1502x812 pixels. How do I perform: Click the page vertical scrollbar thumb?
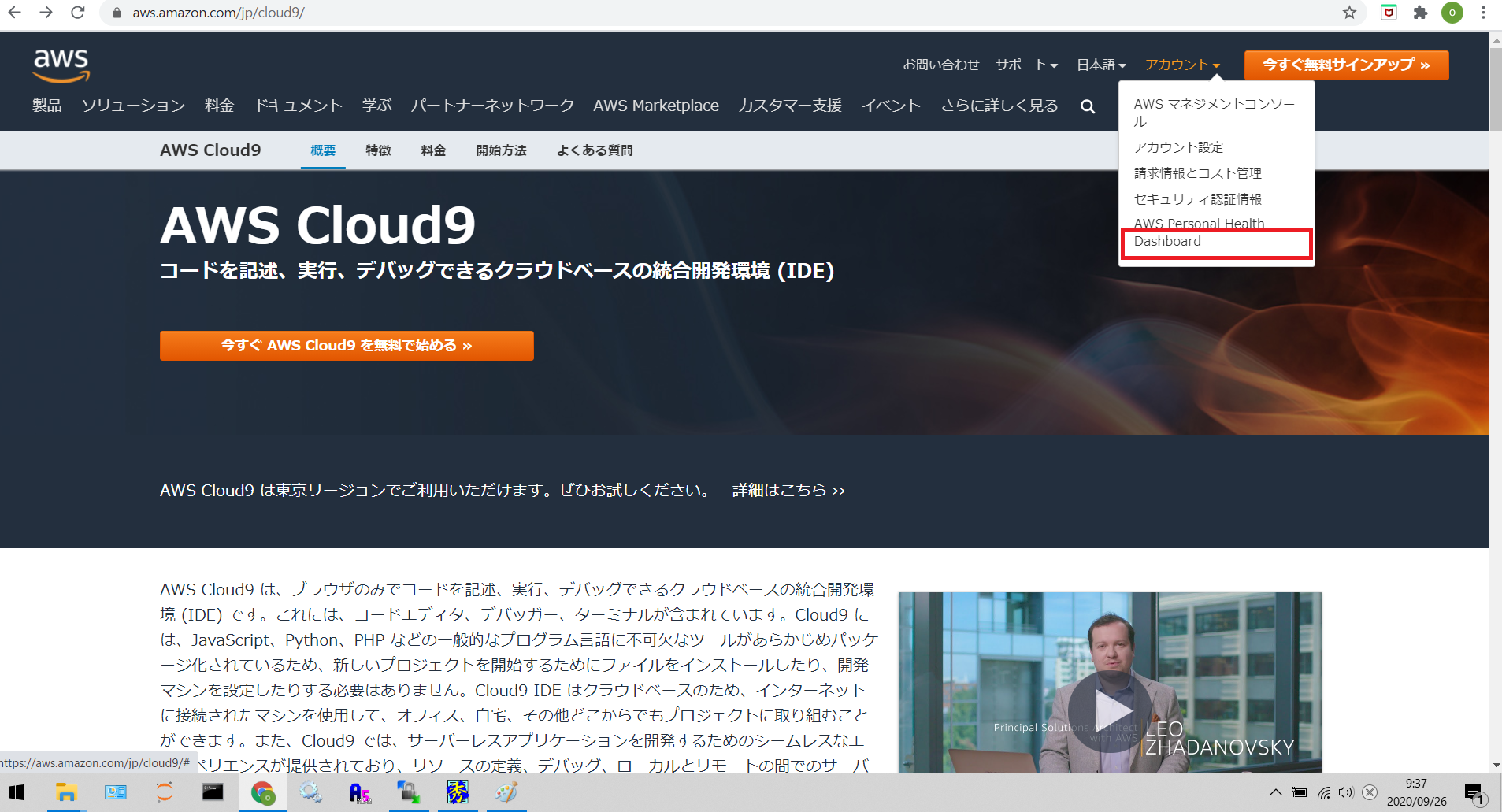(x=1495, y=89)
